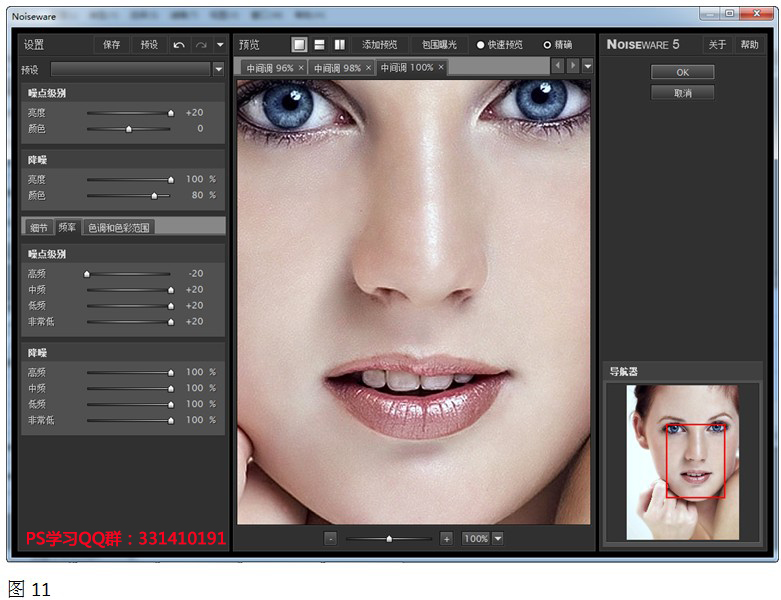Open the 100% zoom level dropdown

[x=498, y=538]
